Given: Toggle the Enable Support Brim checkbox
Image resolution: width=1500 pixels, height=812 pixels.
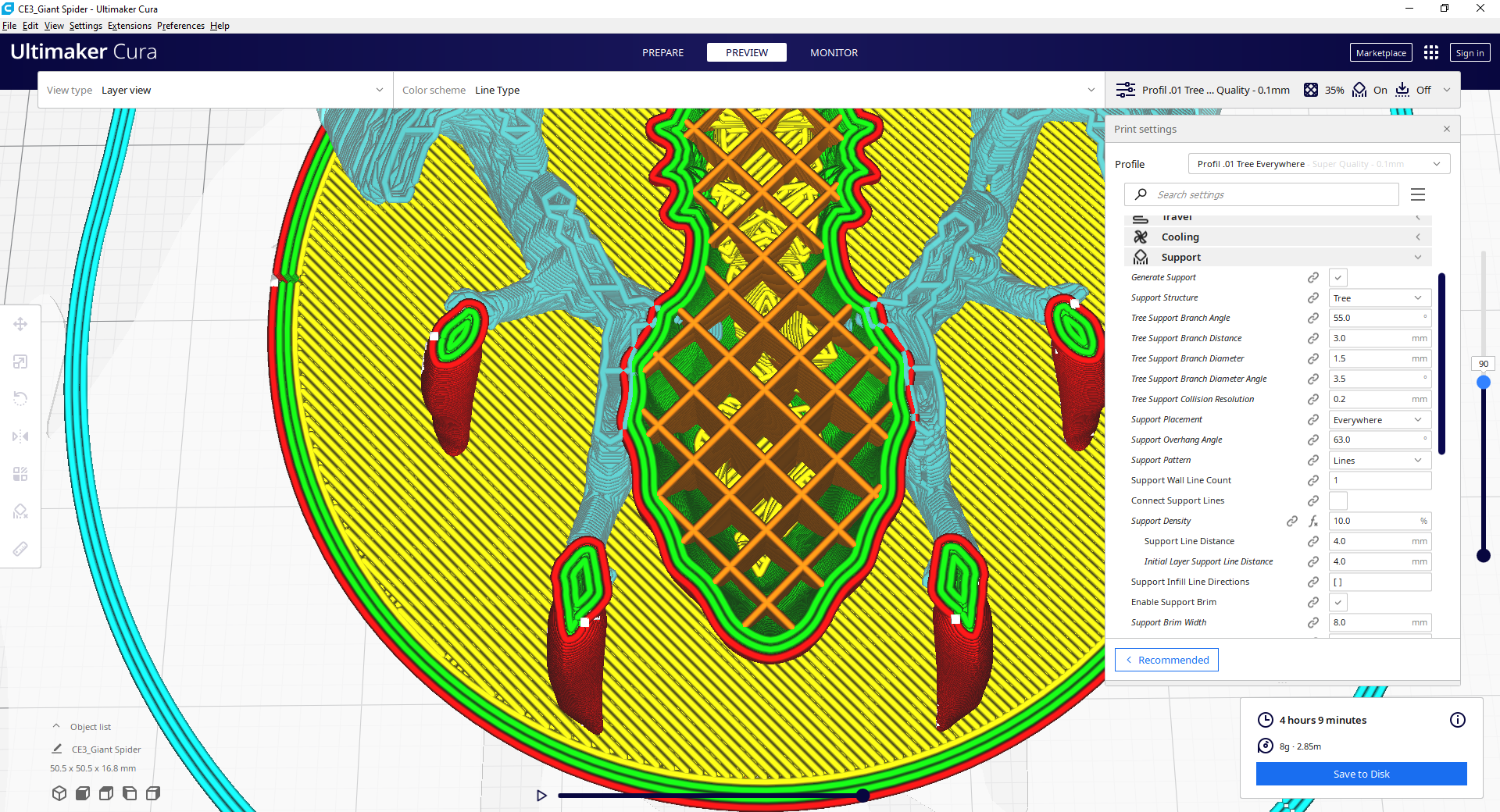Looking at the screenshot, I should pyautogui.click(x=1338, y=602).
